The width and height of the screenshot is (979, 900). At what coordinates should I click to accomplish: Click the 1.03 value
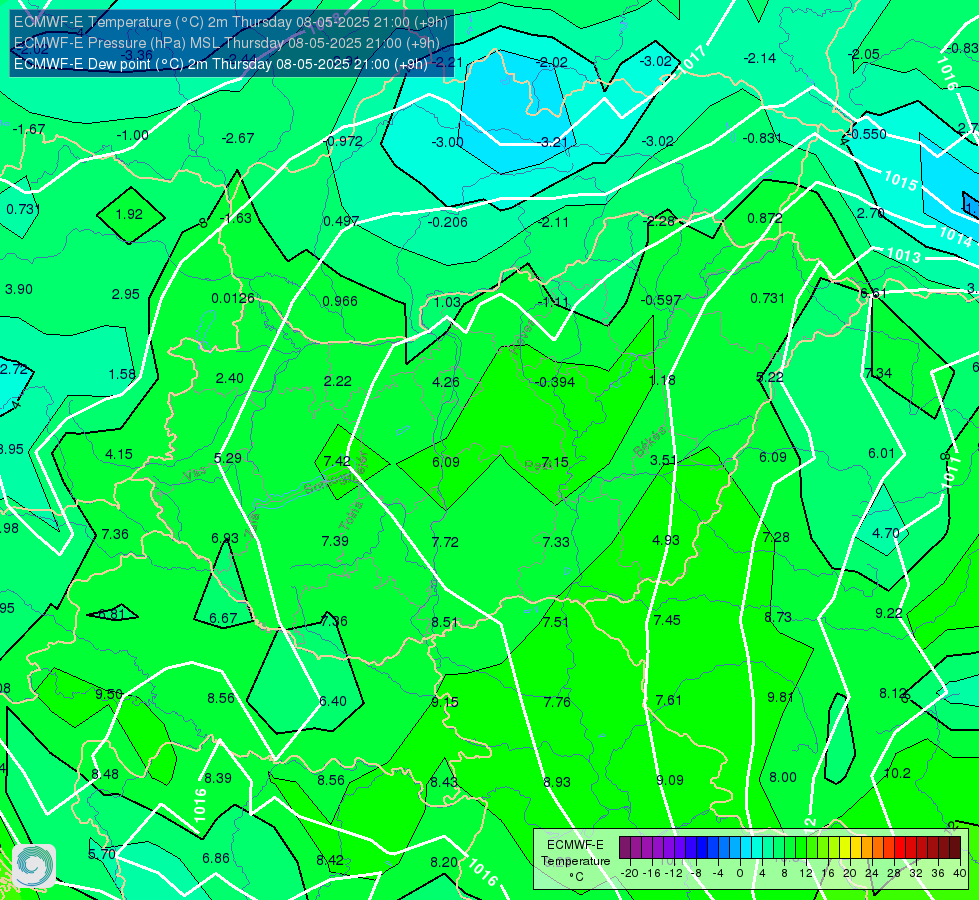[448, 302]
